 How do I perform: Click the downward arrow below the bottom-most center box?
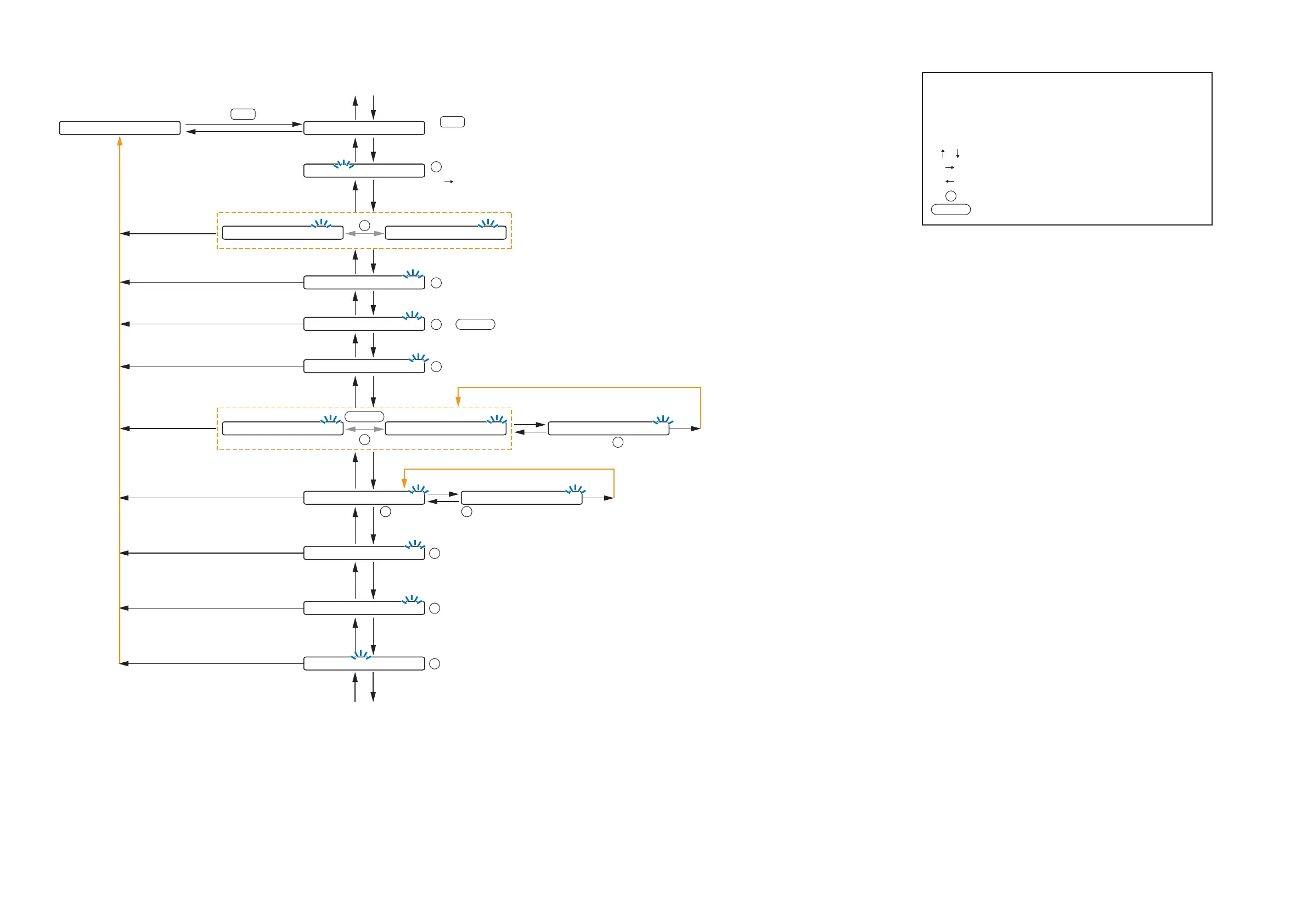(x=373, y=688)
